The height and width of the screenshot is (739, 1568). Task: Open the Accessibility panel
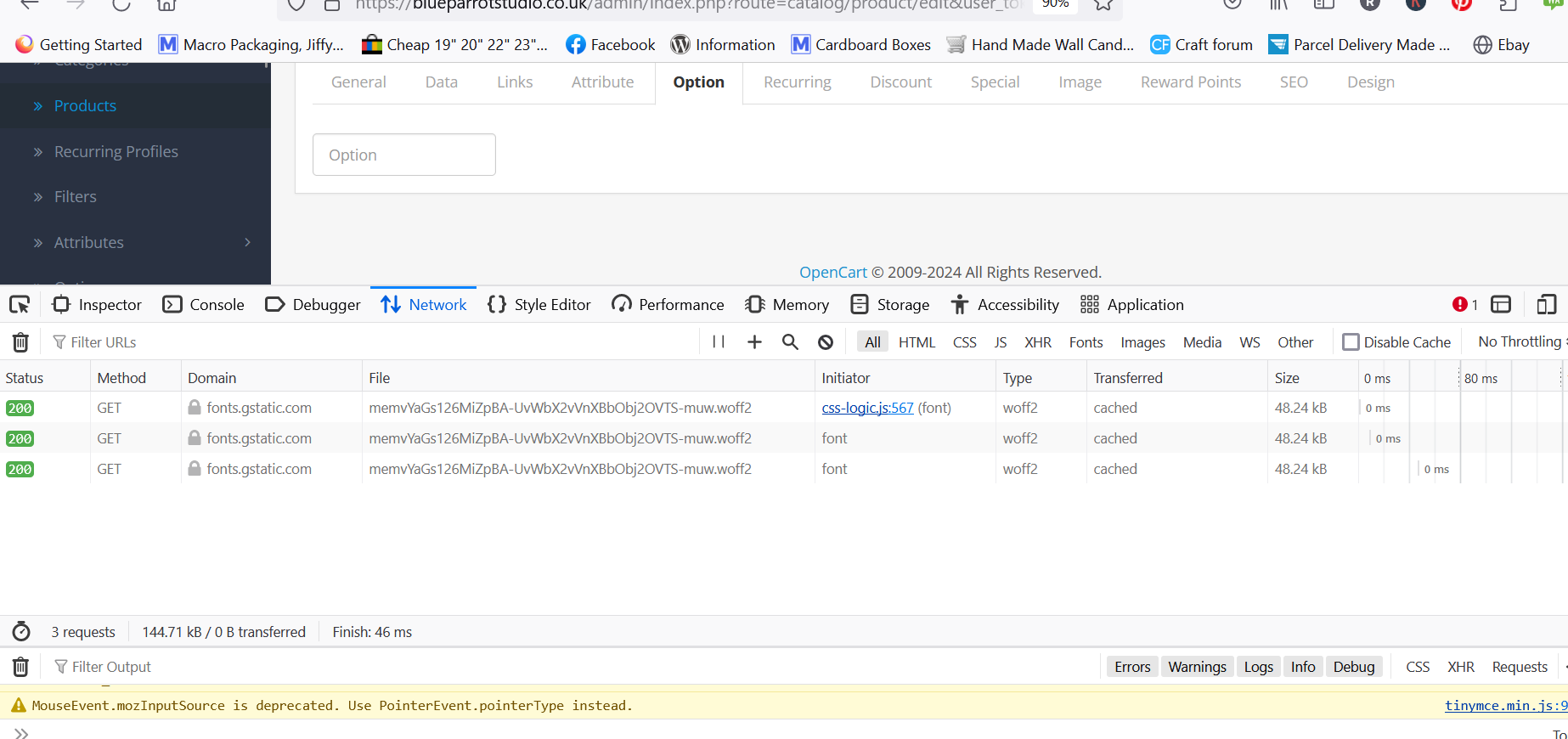click(x=1005, y=304)
